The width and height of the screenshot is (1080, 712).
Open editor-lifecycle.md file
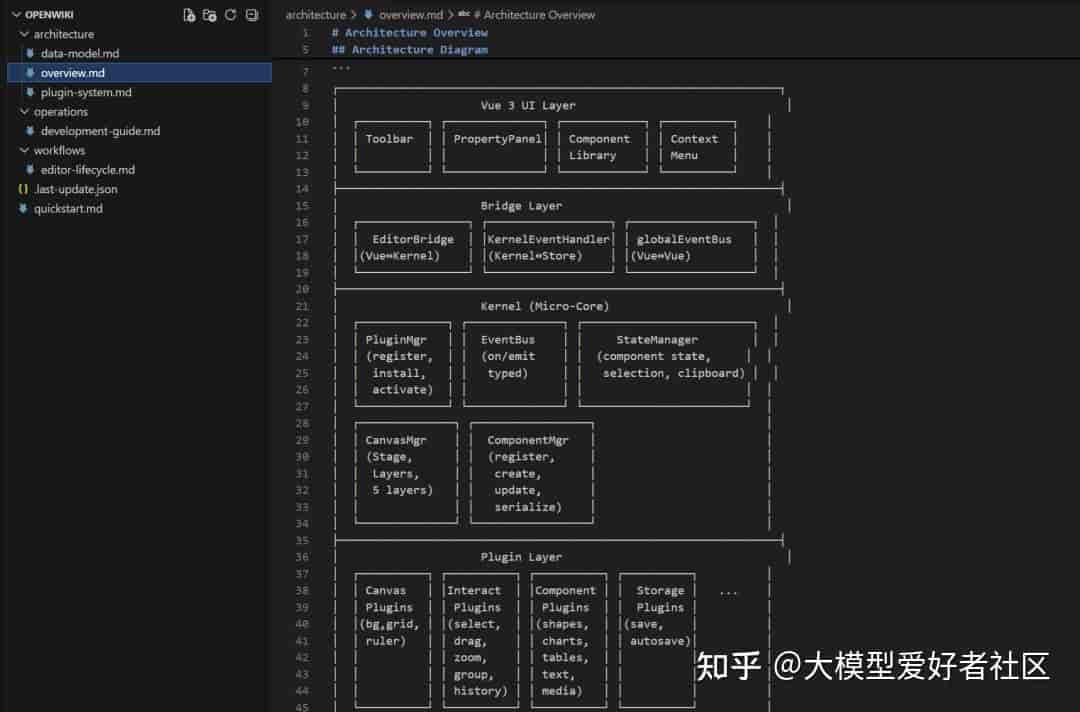coord(87,169)
